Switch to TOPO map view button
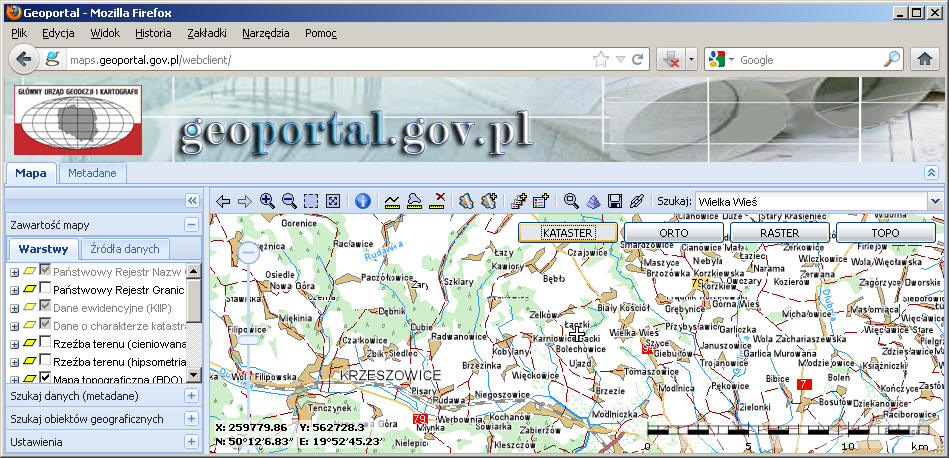Screen dimensions: 949x458 [x=885, y=233]
